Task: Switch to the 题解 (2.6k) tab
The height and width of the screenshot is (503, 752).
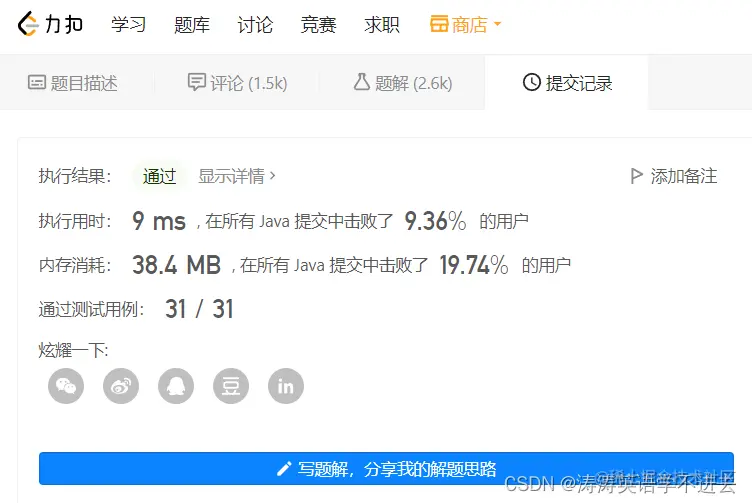Action: 403,83
